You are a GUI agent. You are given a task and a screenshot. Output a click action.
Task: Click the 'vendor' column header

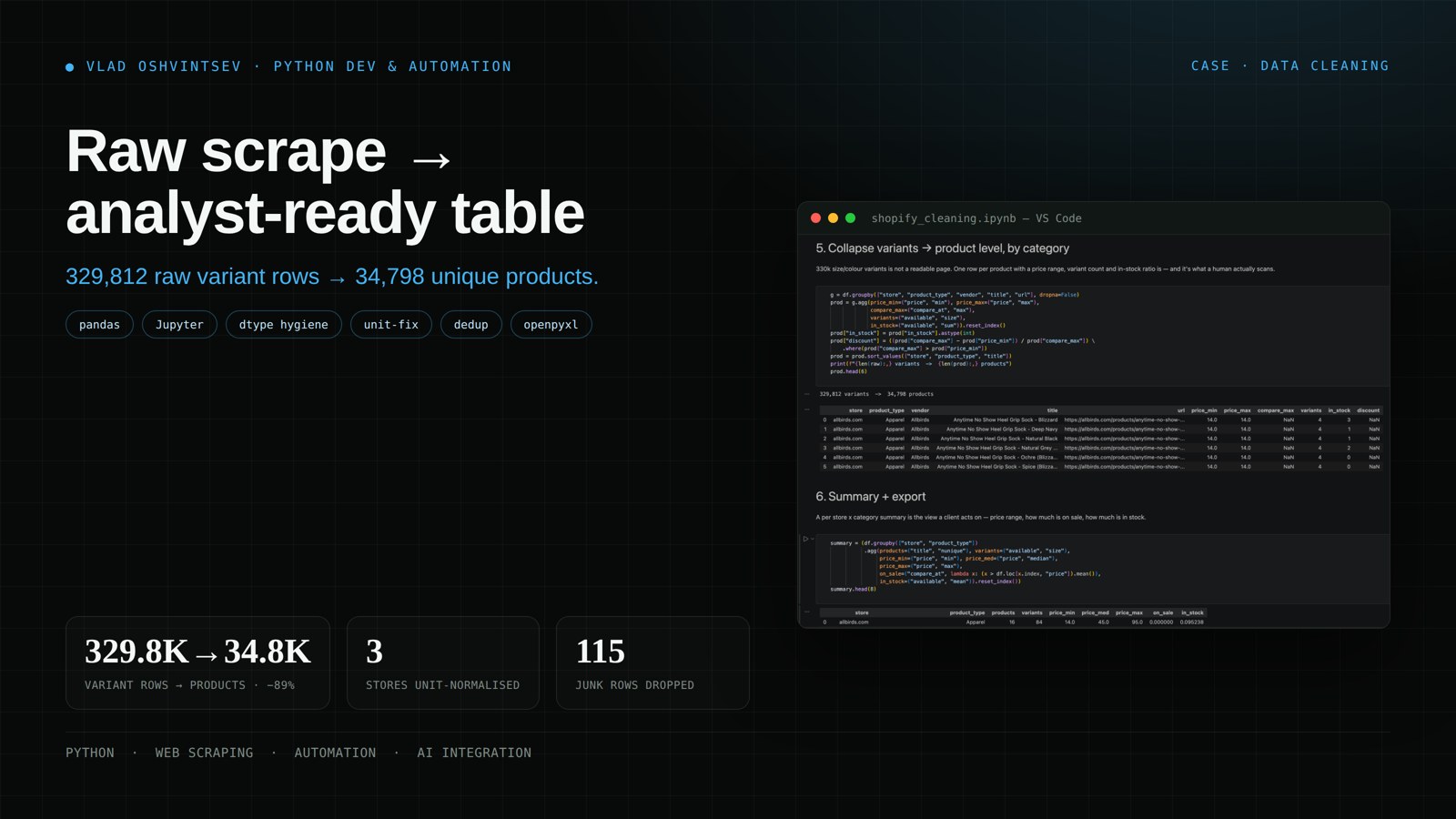click(920, 410)
